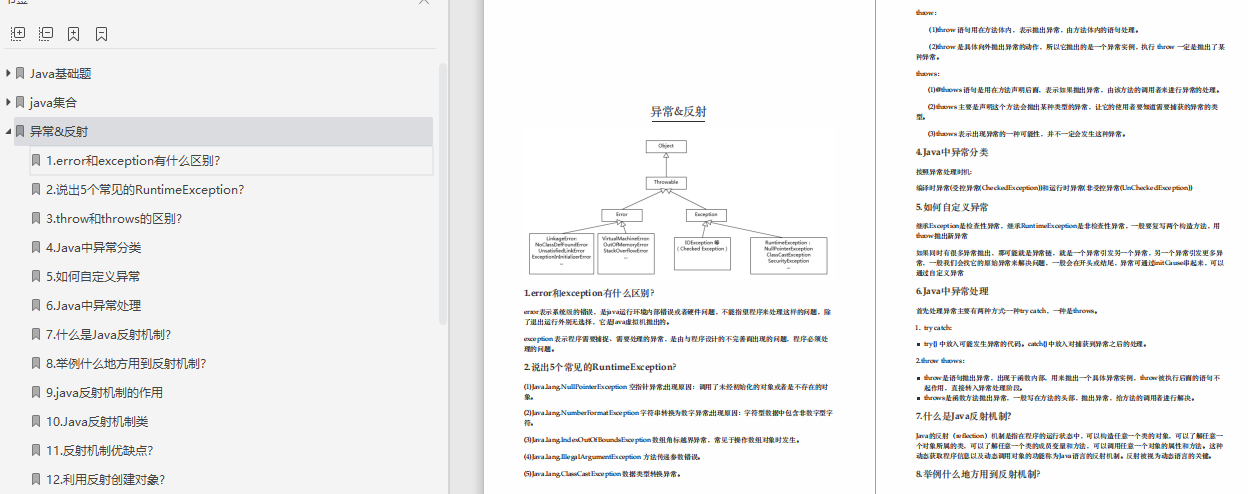Click the Error box in the diagram
1248x494 pixels.
(621, 215)
